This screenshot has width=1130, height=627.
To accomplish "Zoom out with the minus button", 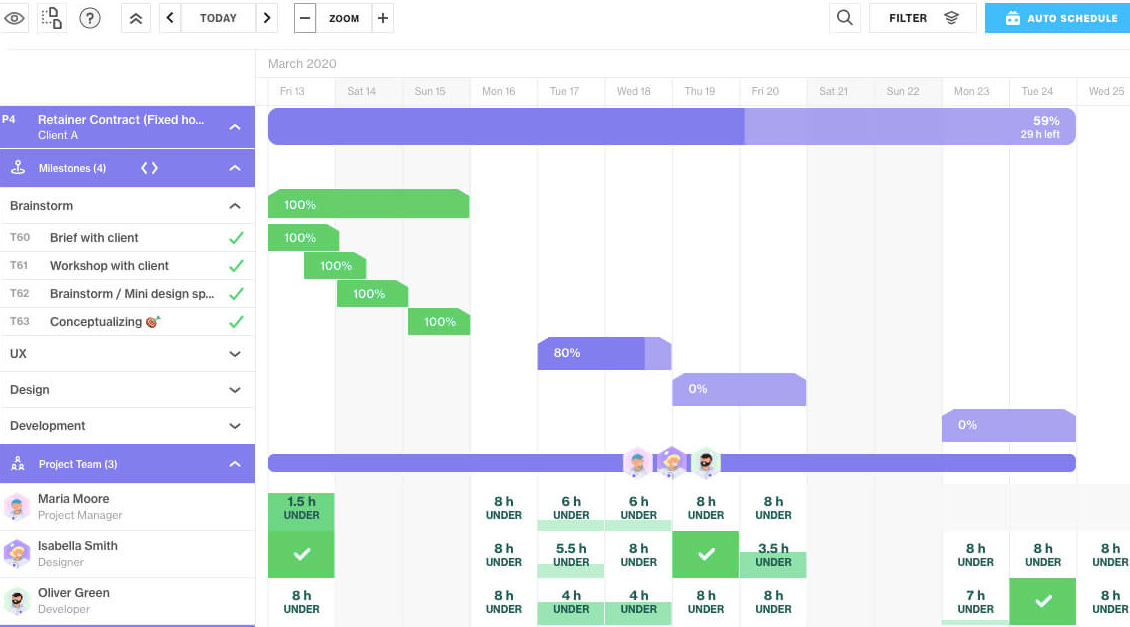I will [306, 18].
